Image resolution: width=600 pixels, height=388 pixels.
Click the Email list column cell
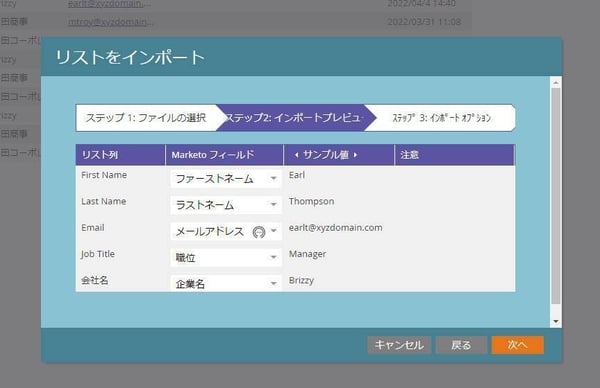(93, 228)
